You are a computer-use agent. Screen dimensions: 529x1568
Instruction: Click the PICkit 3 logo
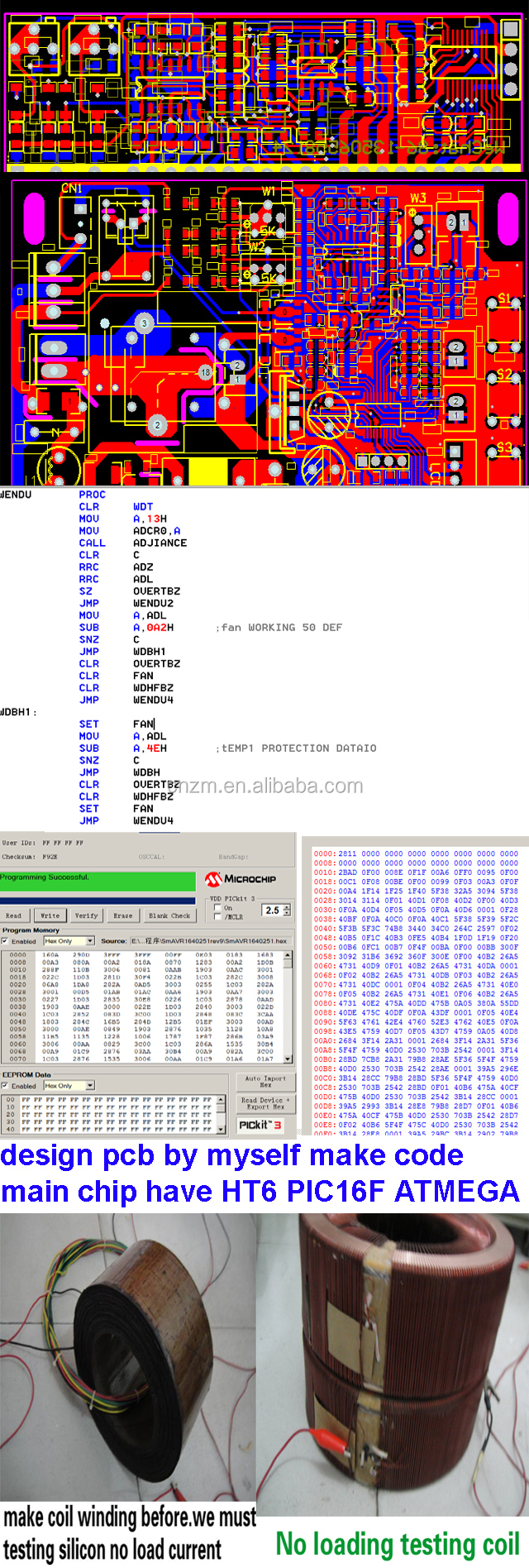point(260,1125)
